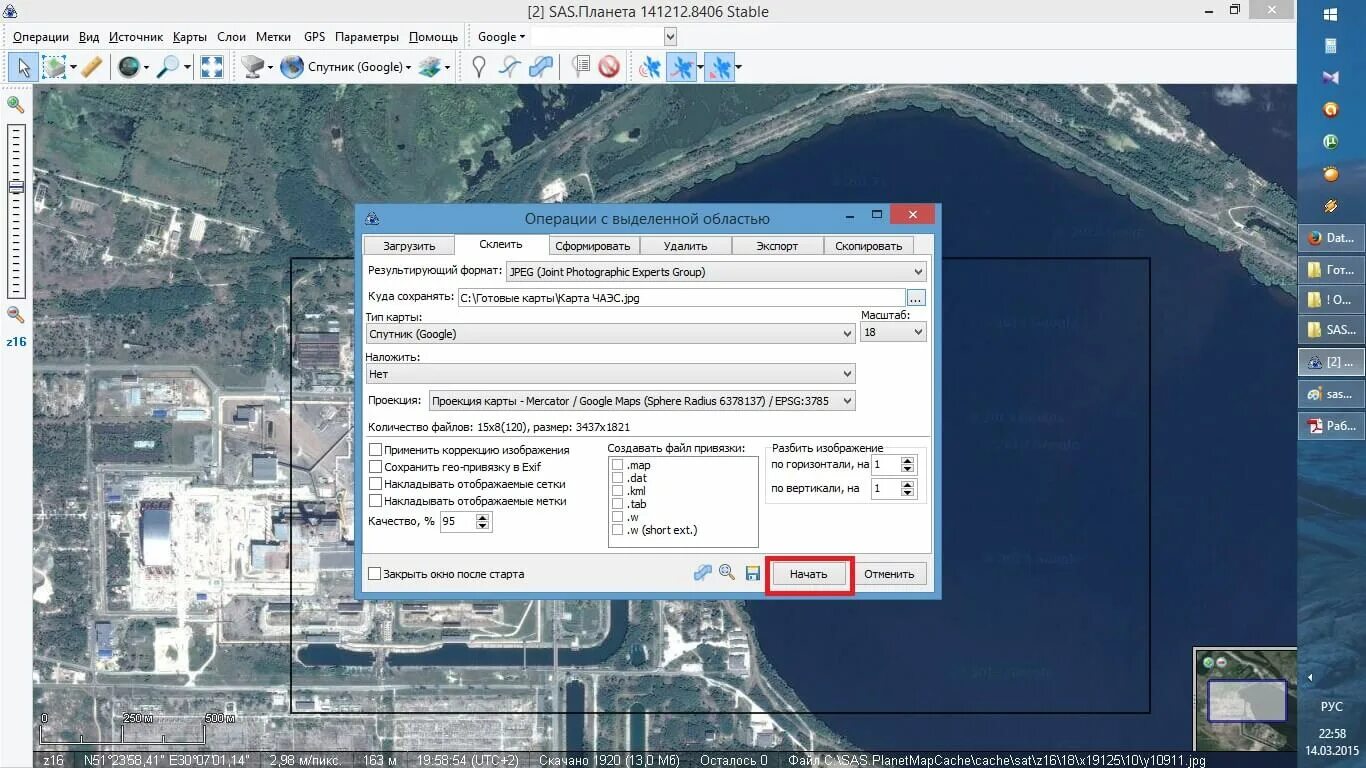Toggle the GPS track display icon
The image size is (1366, 768).
[x=682, y=67]
